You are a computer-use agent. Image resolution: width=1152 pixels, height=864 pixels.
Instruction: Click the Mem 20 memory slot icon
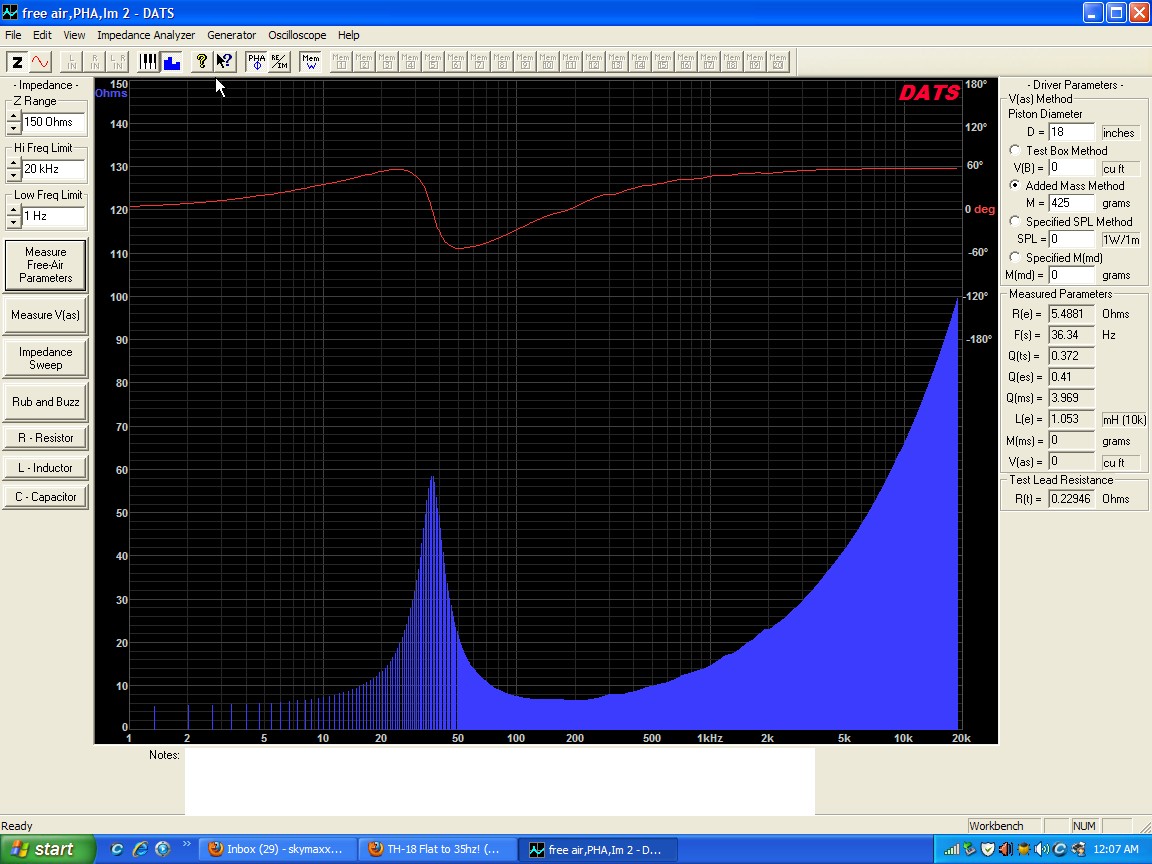coord(778,62)
